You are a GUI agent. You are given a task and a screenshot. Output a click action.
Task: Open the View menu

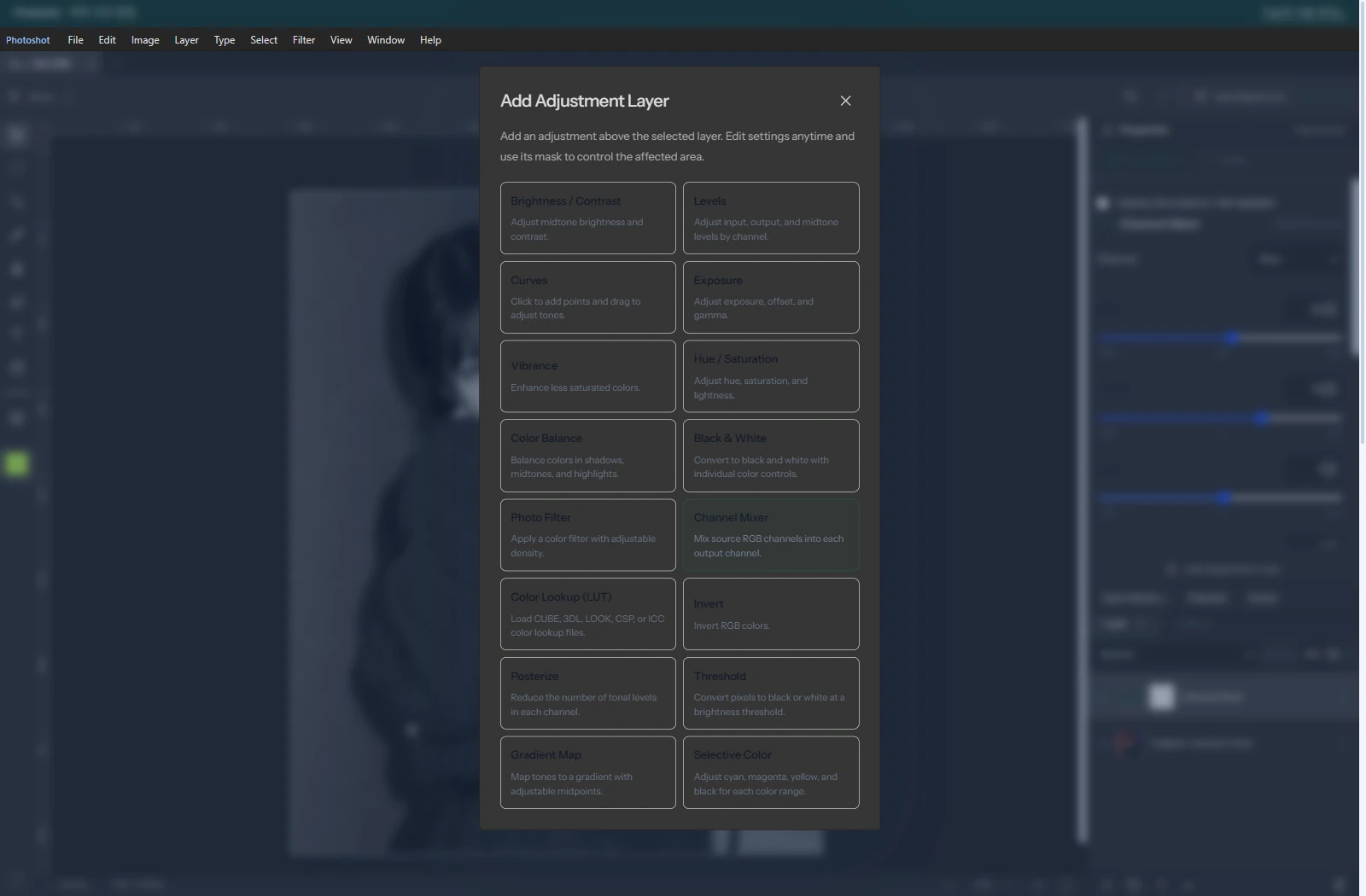coord(341,40)
